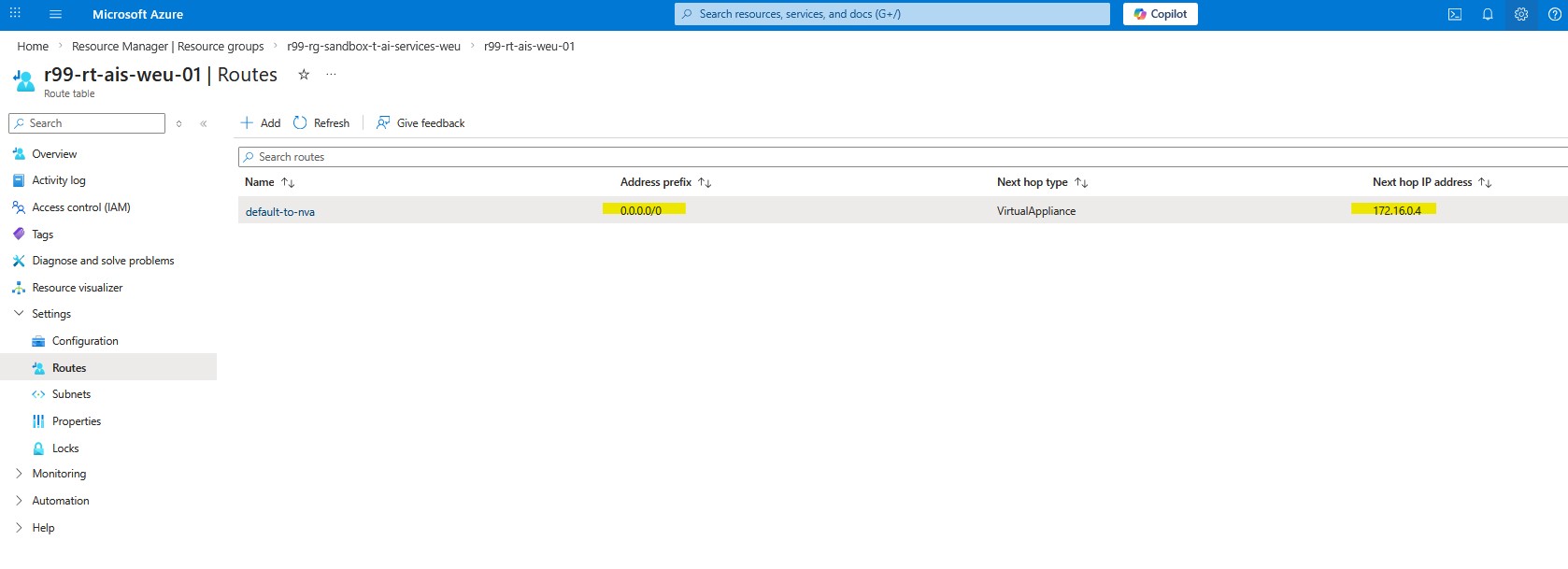
Task: Click the global search resources field
Action: pos(892,14)
